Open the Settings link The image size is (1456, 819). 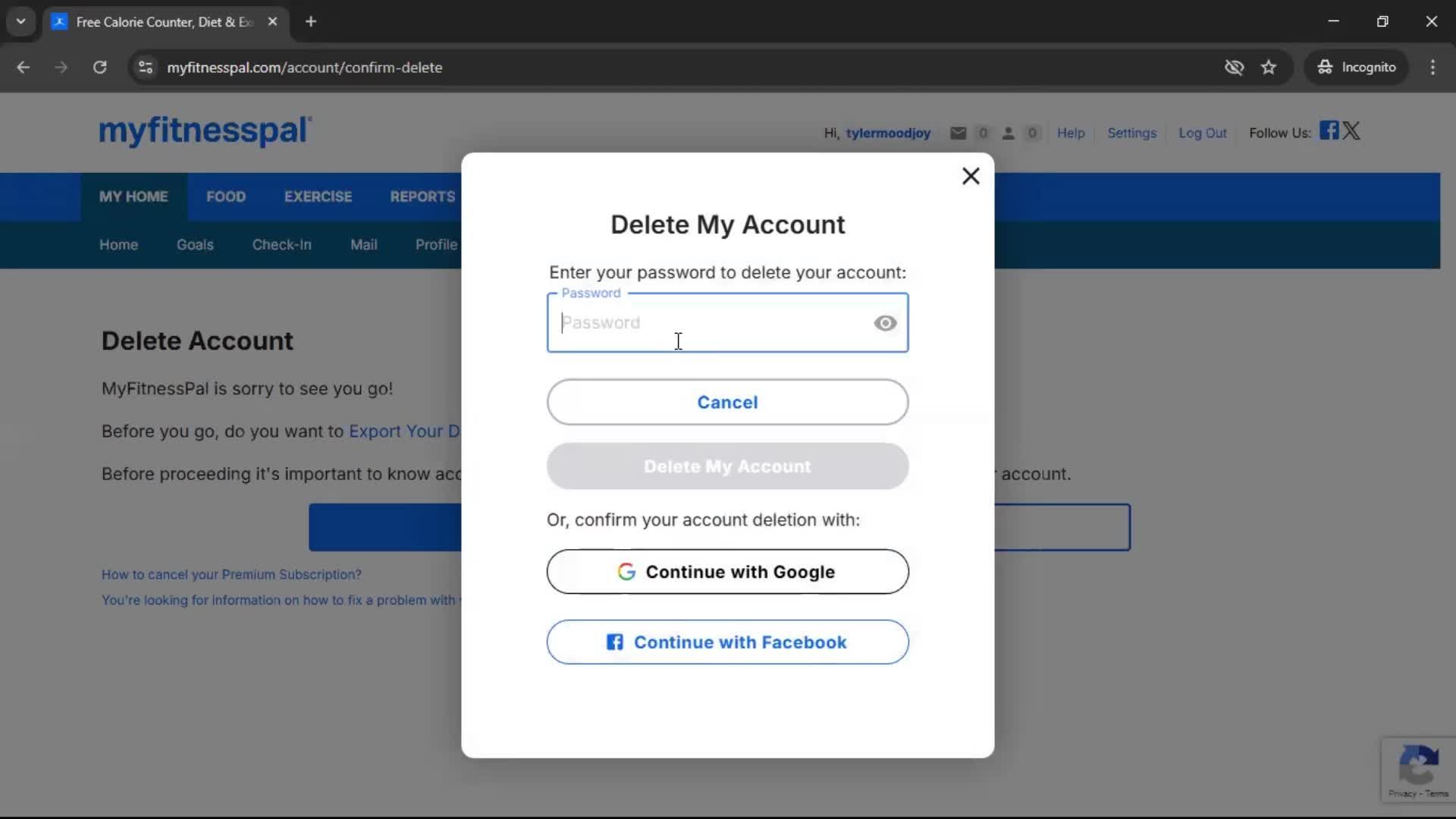[1131, 133]
